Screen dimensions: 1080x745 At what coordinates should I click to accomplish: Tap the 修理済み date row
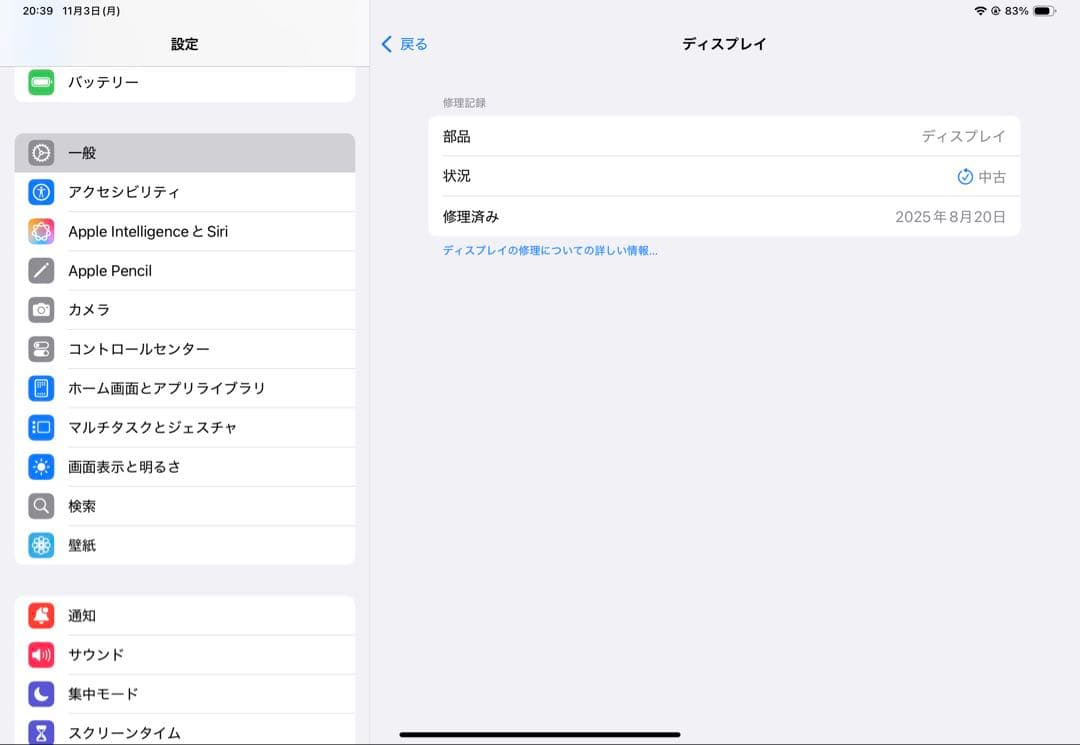(x=724, y=216)
